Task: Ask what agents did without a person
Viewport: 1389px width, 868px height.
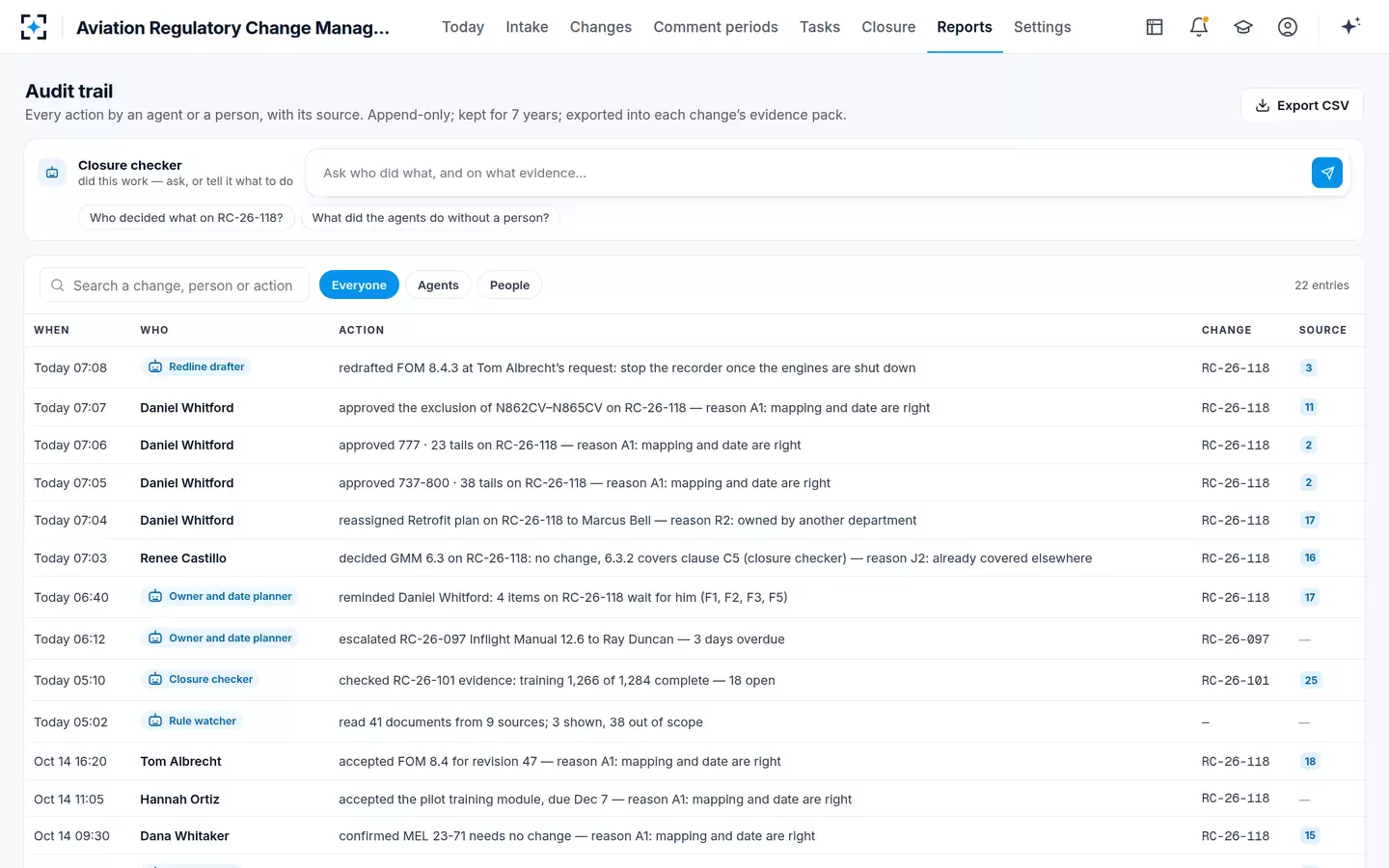Action: coord(430,218)
